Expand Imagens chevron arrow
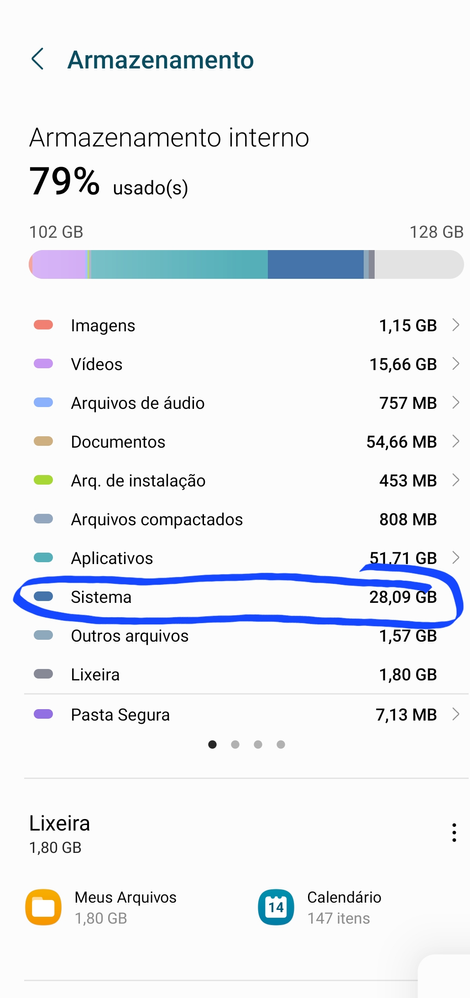 click(455, 325)
